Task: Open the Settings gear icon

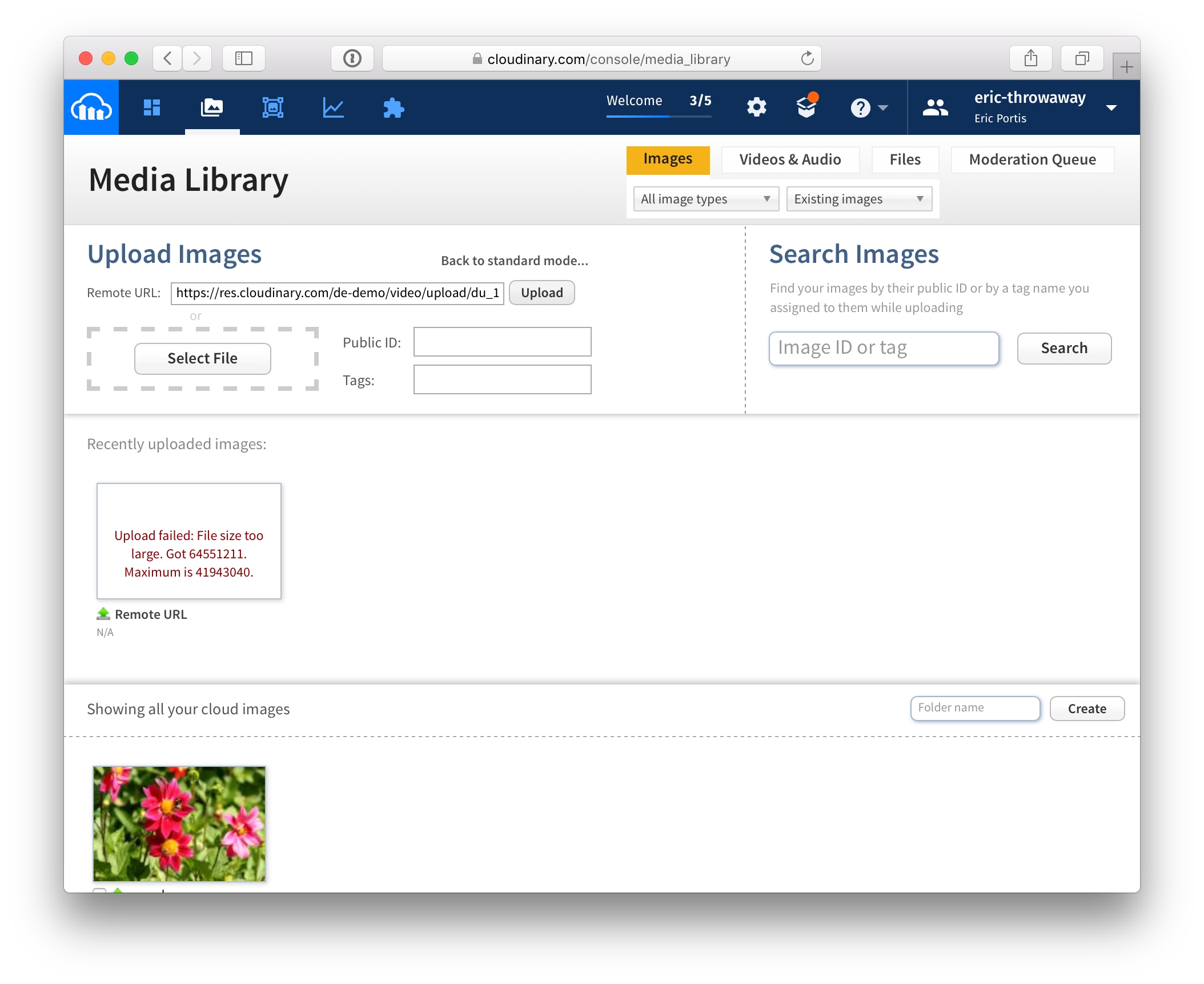Action: [x=756, y=107]
